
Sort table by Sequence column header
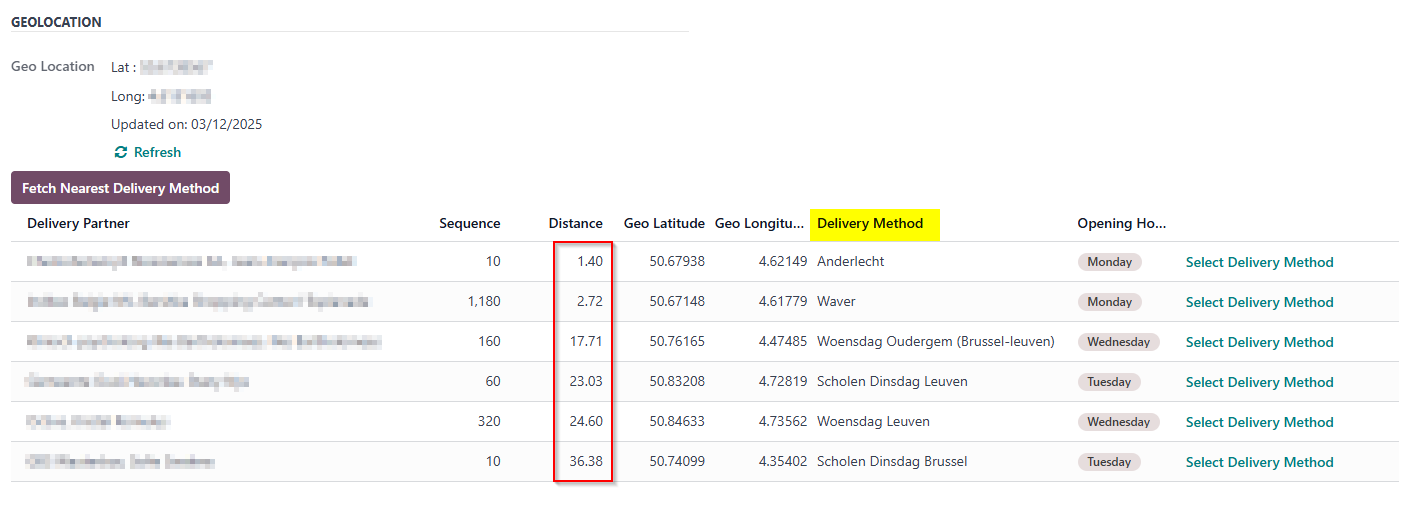coord(469,223)
